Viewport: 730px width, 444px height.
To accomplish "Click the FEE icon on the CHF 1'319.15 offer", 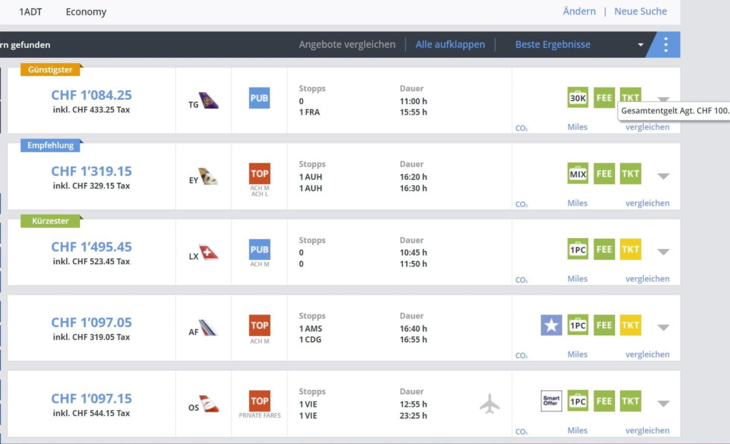I will 604,174.
